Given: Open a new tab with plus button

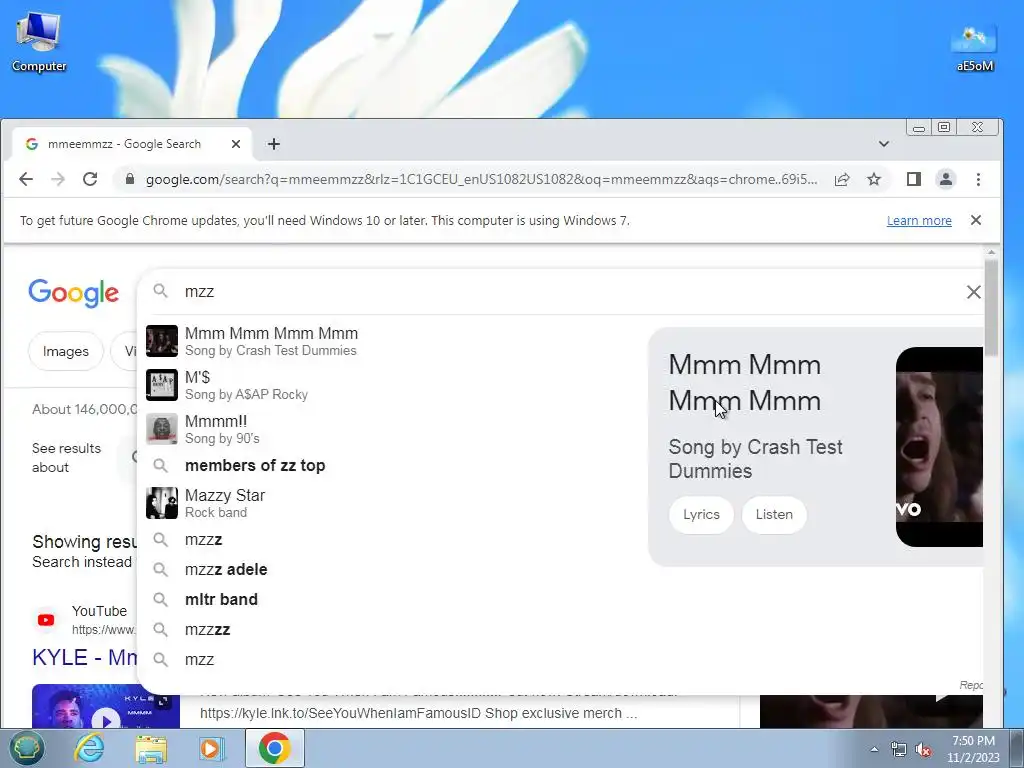Looking at the screenshot, I should coord(274,144).
